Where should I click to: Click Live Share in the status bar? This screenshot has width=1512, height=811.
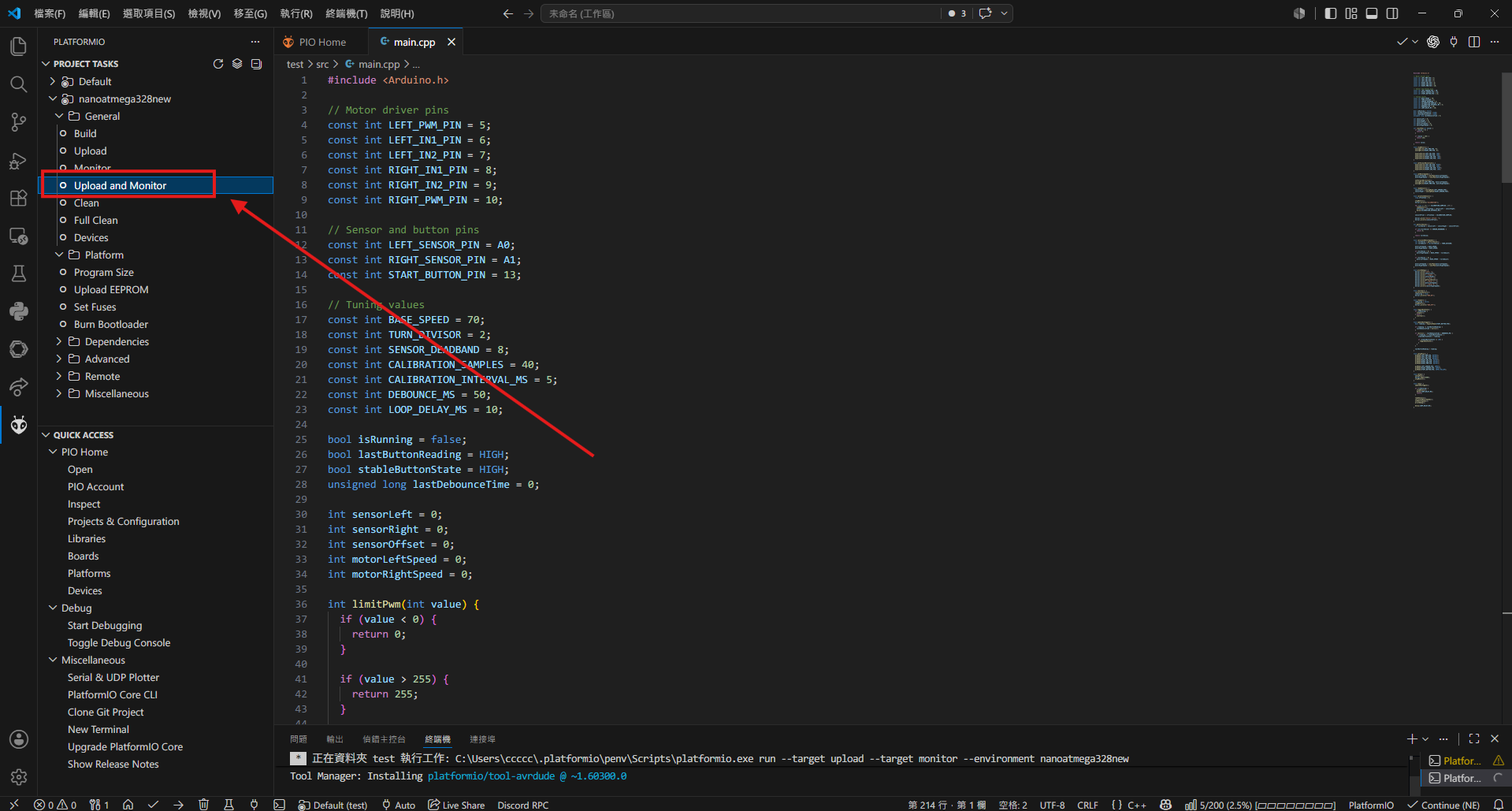point(456,805)
